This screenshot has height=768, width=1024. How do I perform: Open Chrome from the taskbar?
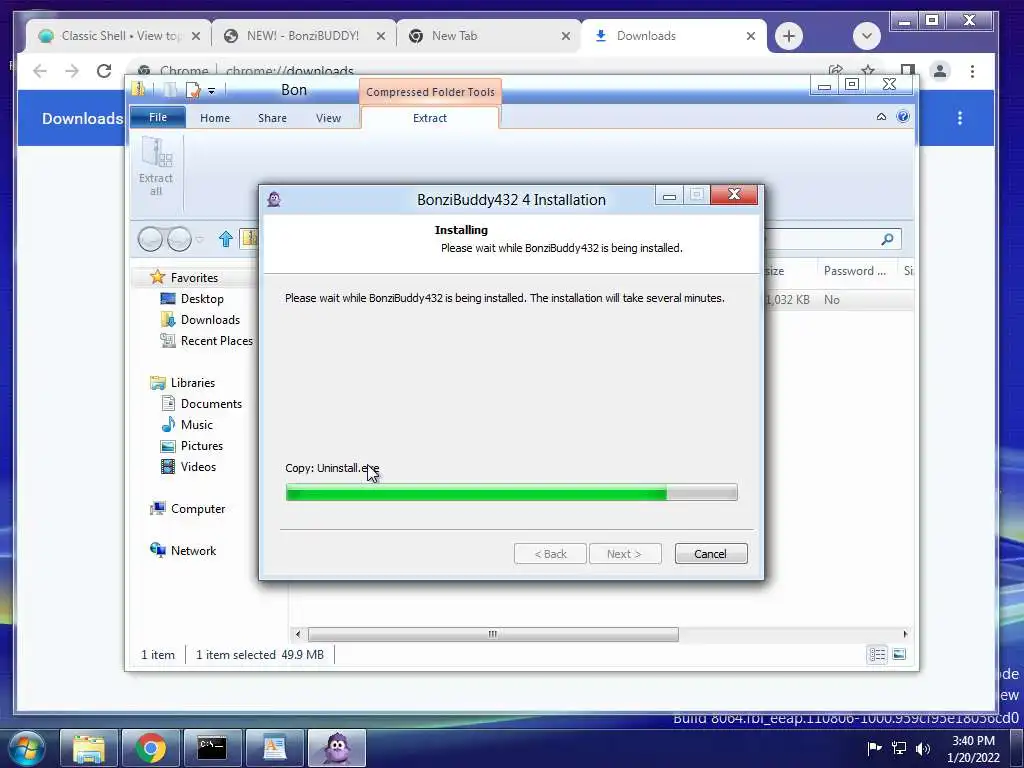point(151,748)
